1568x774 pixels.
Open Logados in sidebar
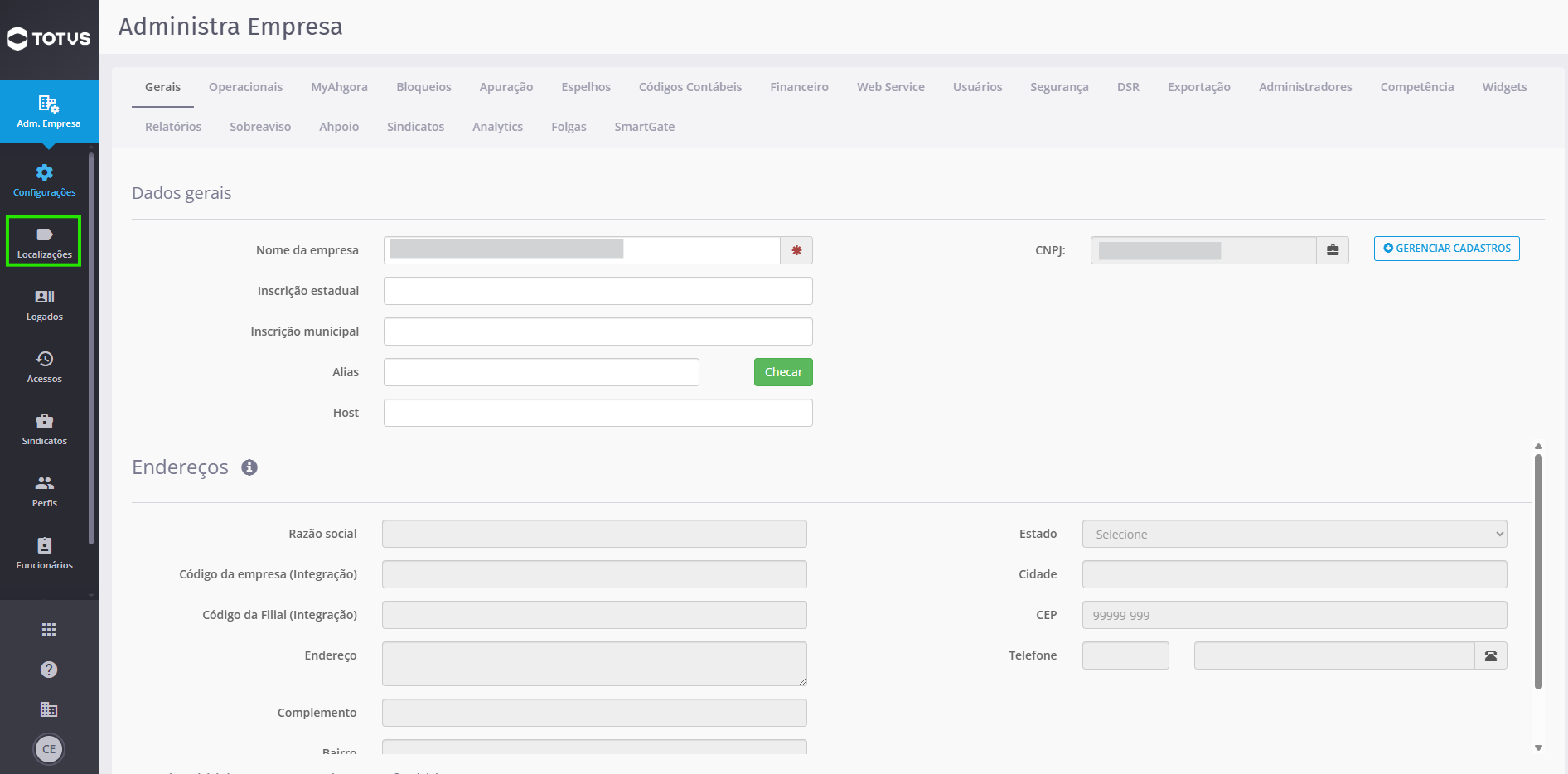(45, 305)
